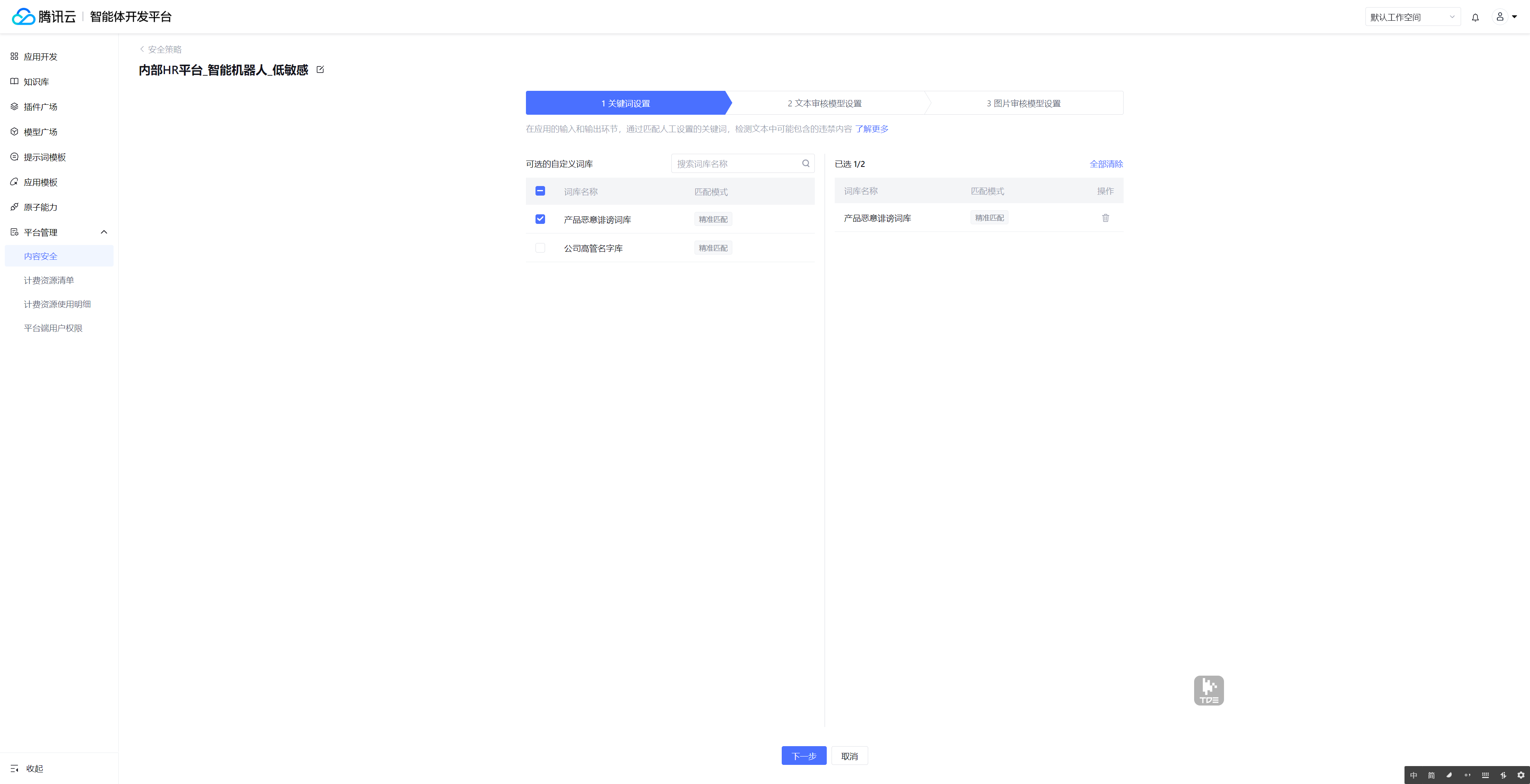Open the 默认工作空间 workspace dropdown
This screenshot has height=784, width=1530.
tap(1412, 17)
